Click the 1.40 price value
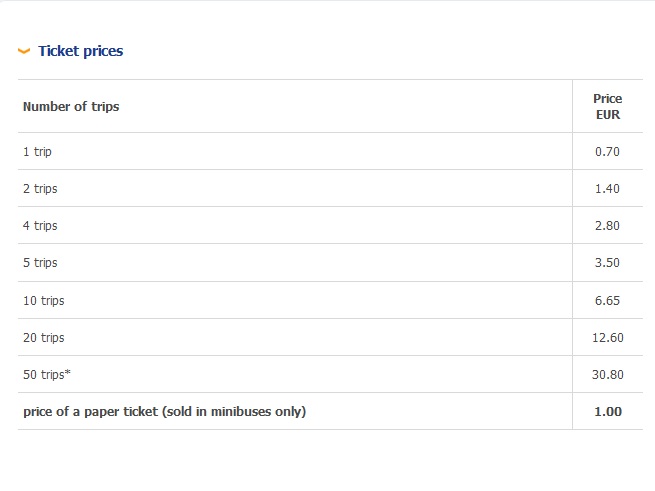655x491 pixels. (607, 189)
